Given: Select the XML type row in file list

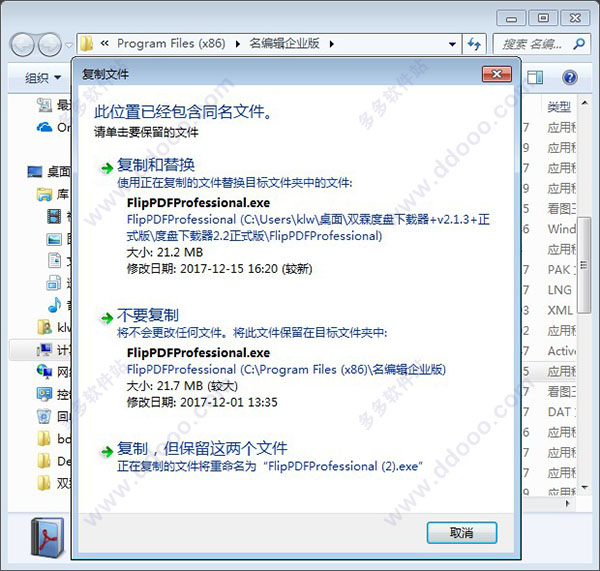Looking at the screenshot, I should [x=549, y=310].
